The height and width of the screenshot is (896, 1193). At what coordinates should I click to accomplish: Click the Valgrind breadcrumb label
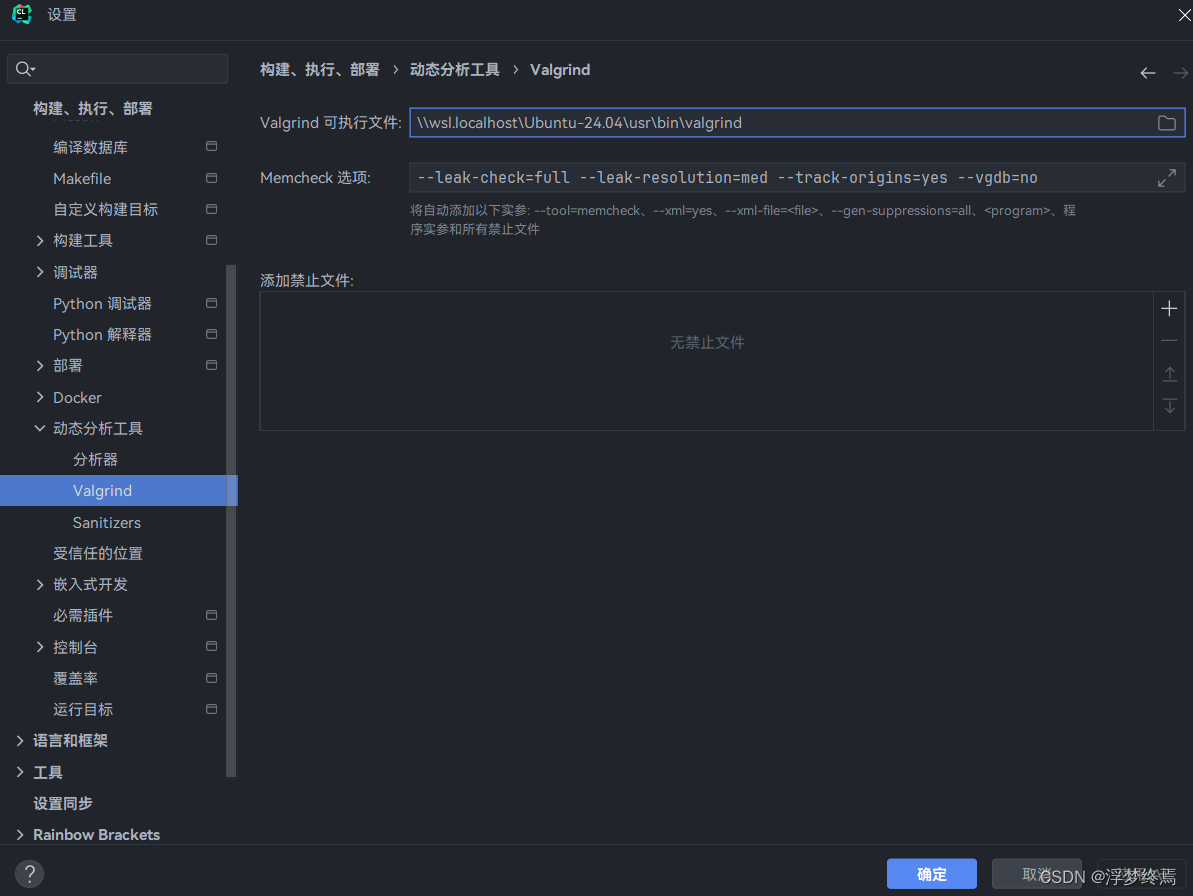560,70
